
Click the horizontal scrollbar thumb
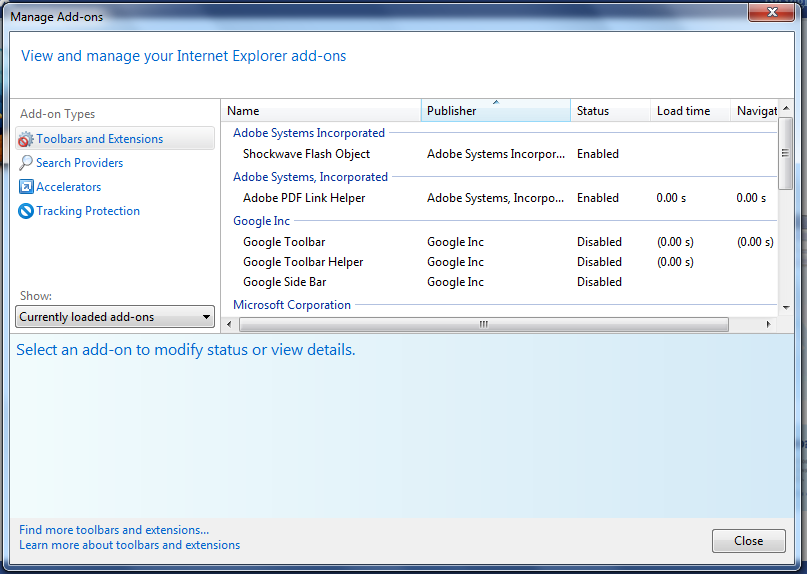484,324
